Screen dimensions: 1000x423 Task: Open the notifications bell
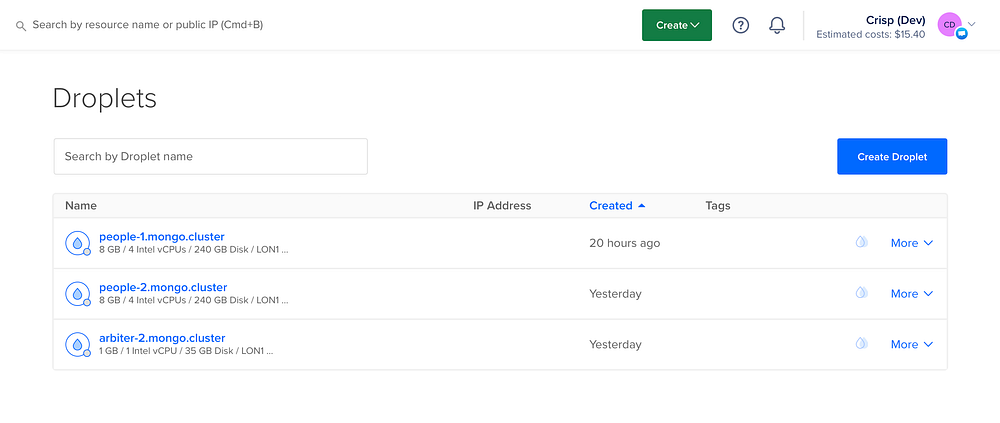(777, 26)
